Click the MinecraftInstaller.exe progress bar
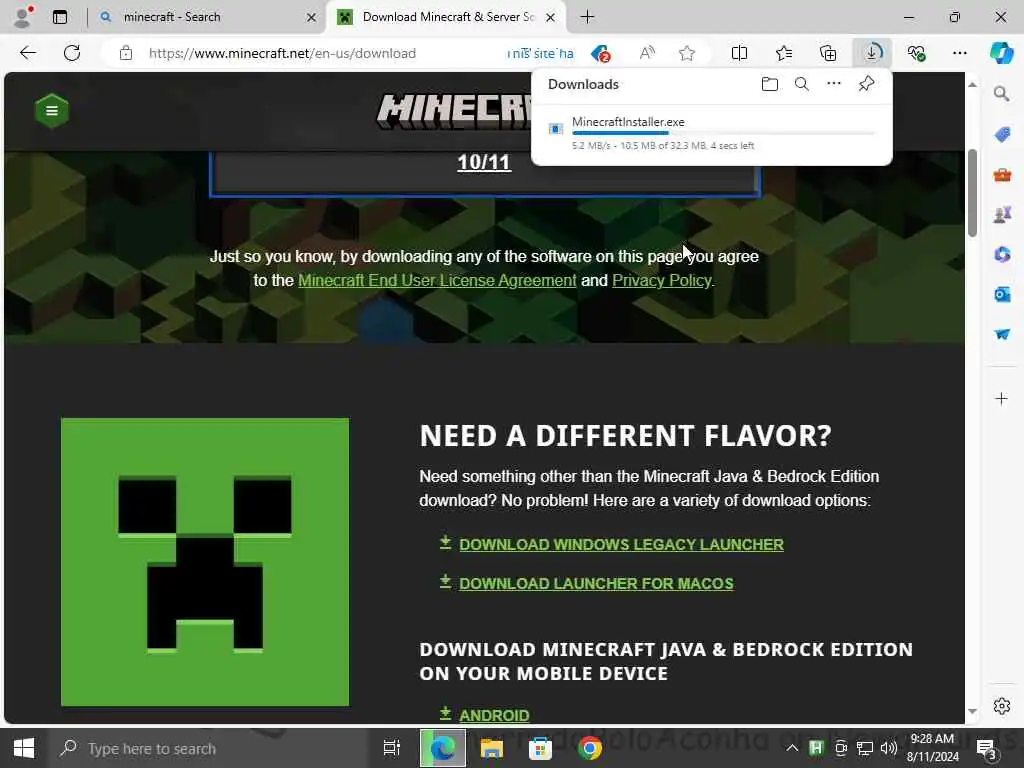 723,133
